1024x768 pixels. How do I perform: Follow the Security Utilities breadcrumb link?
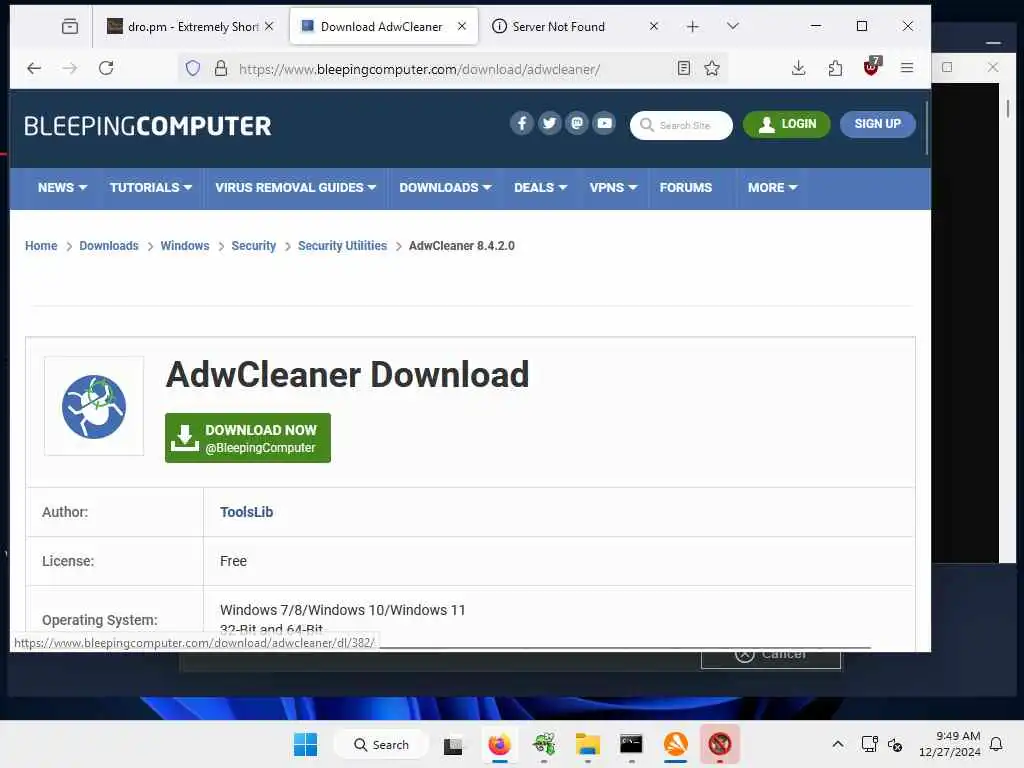click(x=342, y=246)
